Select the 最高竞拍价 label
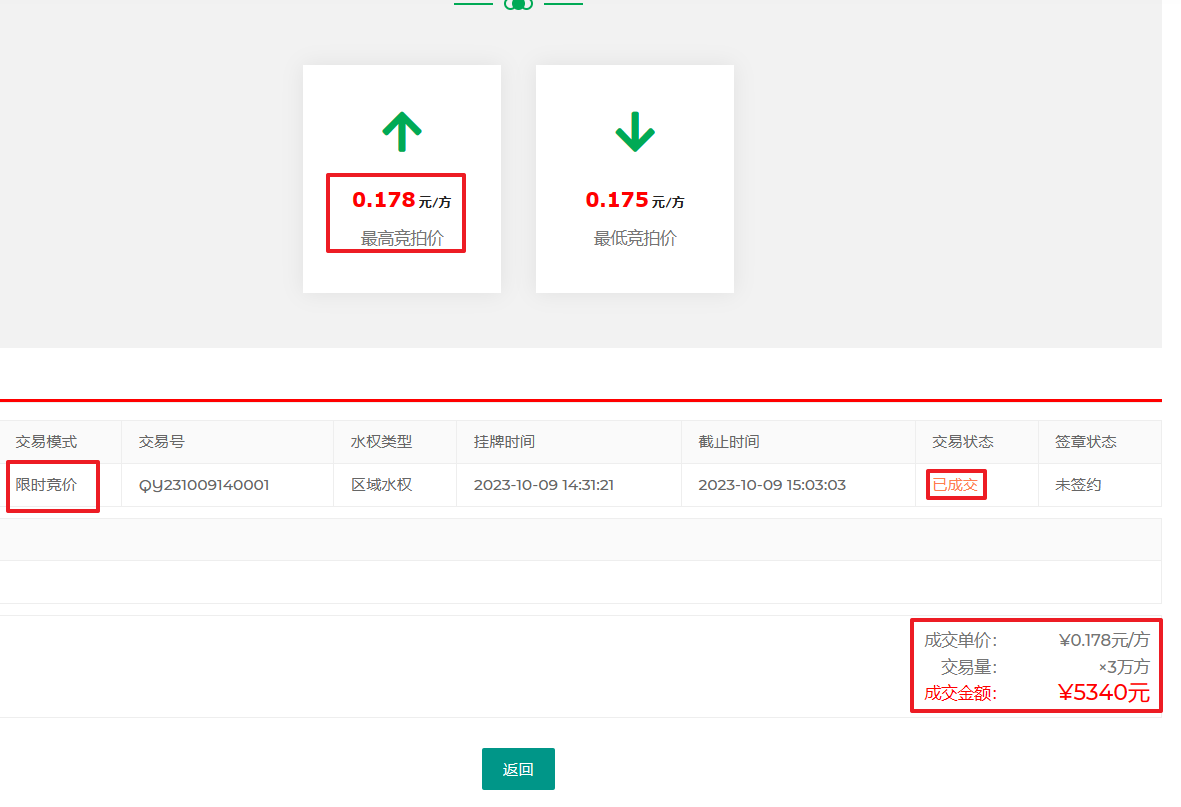The height and width of the screenshot is (807, 1181). click(402, 239)
